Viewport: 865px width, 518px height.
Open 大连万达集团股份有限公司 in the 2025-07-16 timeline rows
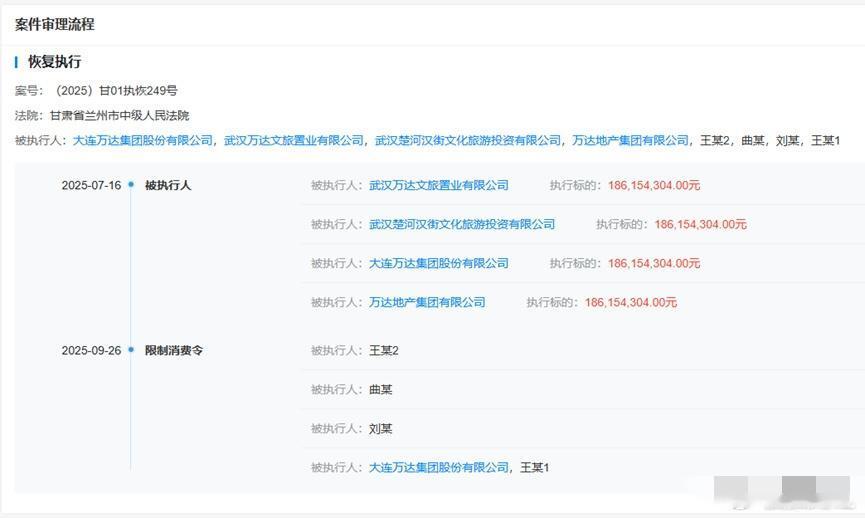(439, 264)
